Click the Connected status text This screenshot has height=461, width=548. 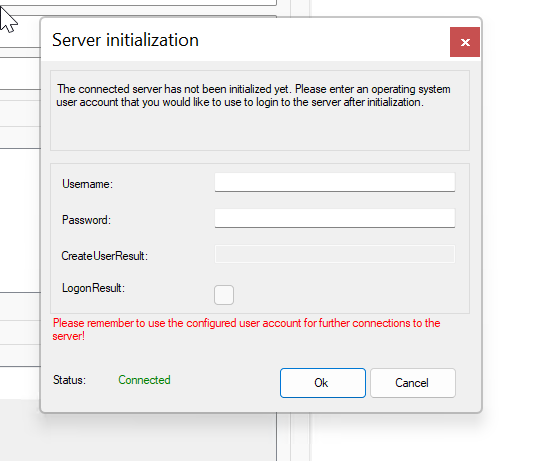(x=144, y=380)
